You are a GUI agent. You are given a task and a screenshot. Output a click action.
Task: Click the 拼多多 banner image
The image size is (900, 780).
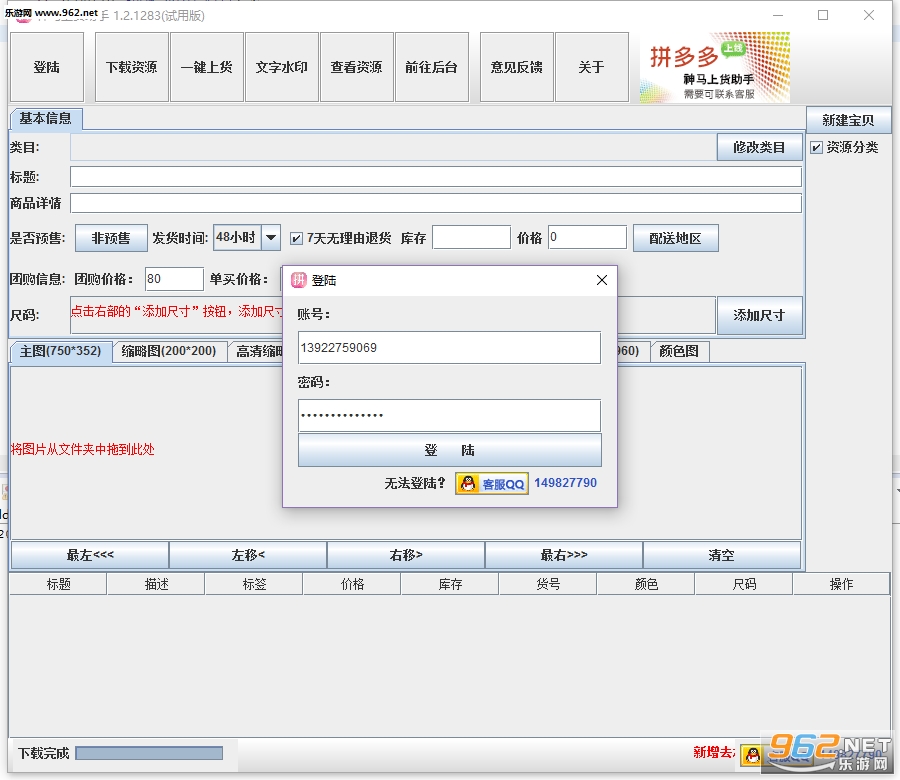click(715, 67)
